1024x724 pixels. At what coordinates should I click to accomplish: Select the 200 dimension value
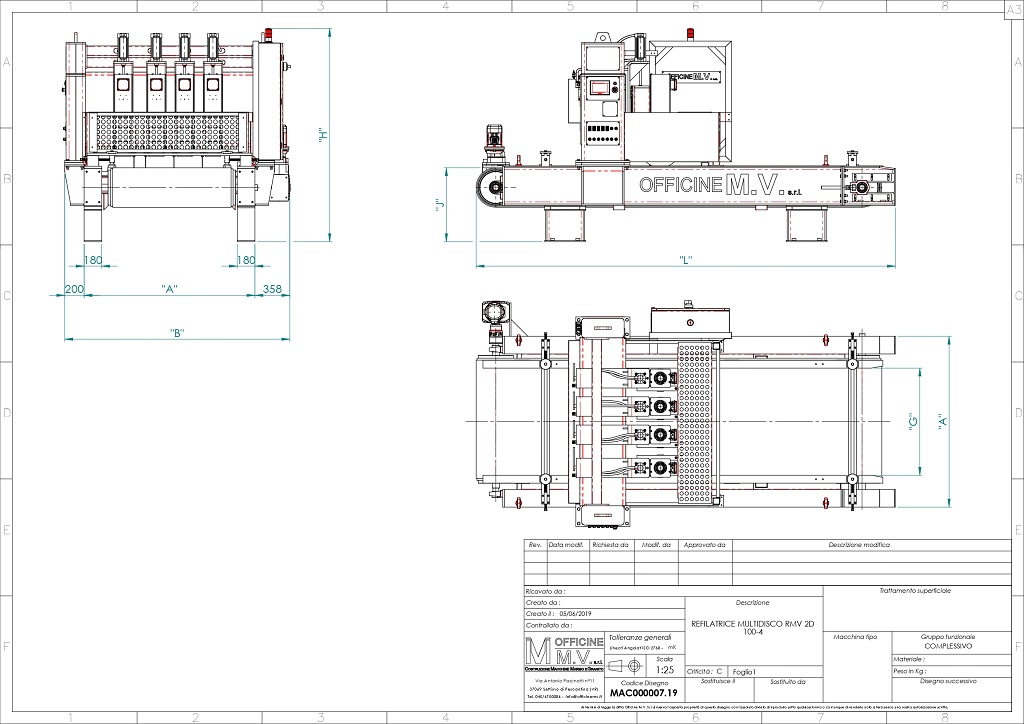74,289
